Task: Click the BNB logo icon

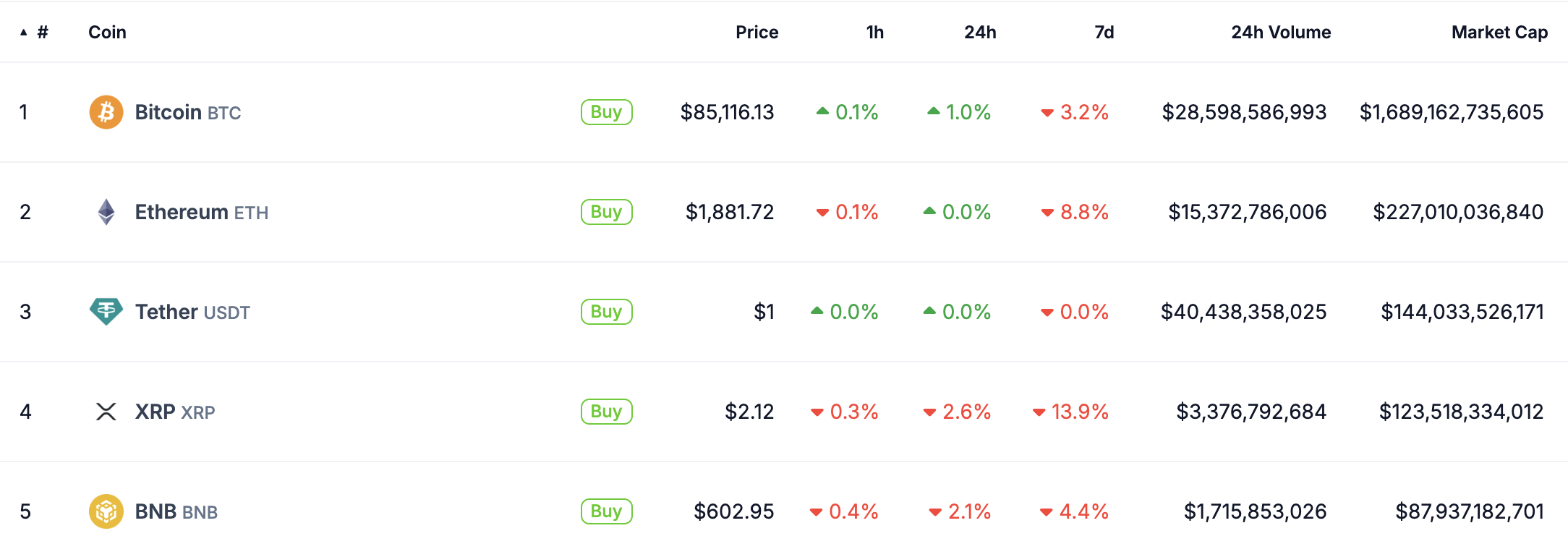Action: [106, 511]
